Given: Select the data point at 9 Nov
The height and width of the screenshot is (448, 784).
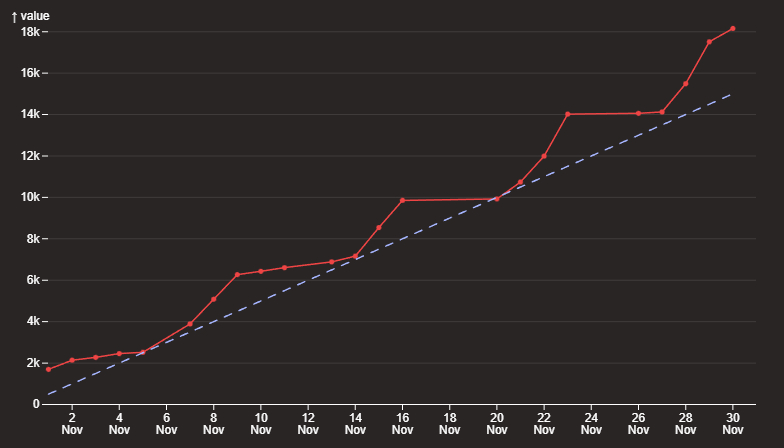Looking at the screenshot, I should (x=237, y=275).
